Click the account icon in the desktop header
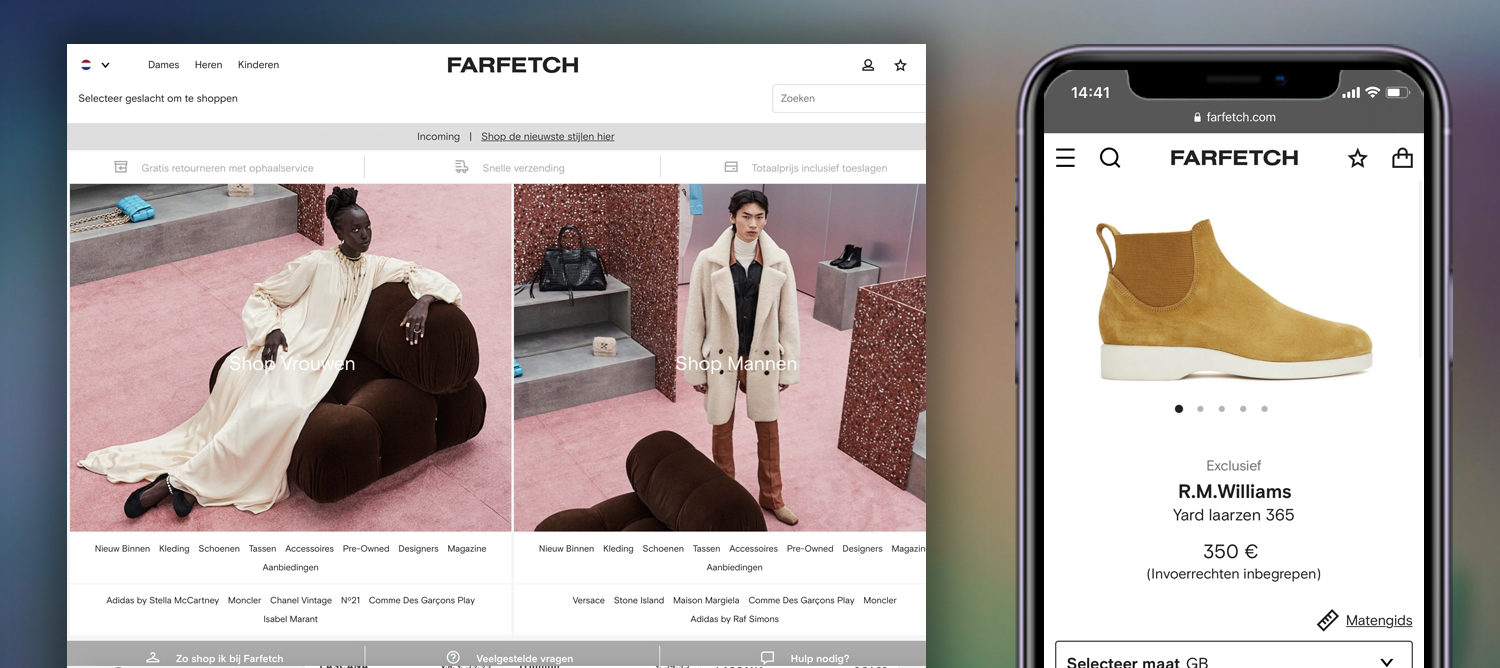Viewport: 1500px width, 668px height. 867,64
